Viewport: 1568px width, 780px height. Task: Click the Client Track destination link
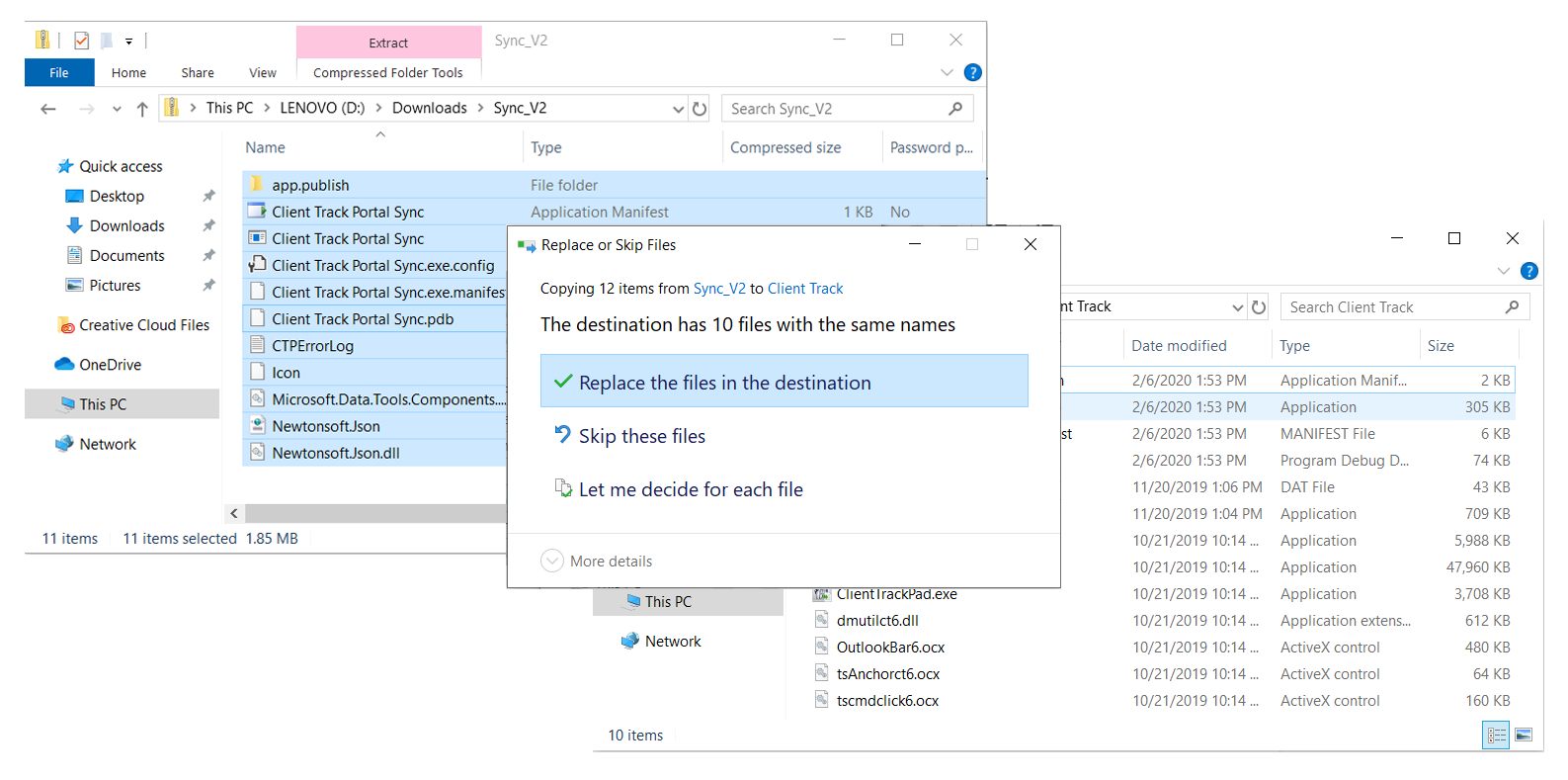click(805, 289)
